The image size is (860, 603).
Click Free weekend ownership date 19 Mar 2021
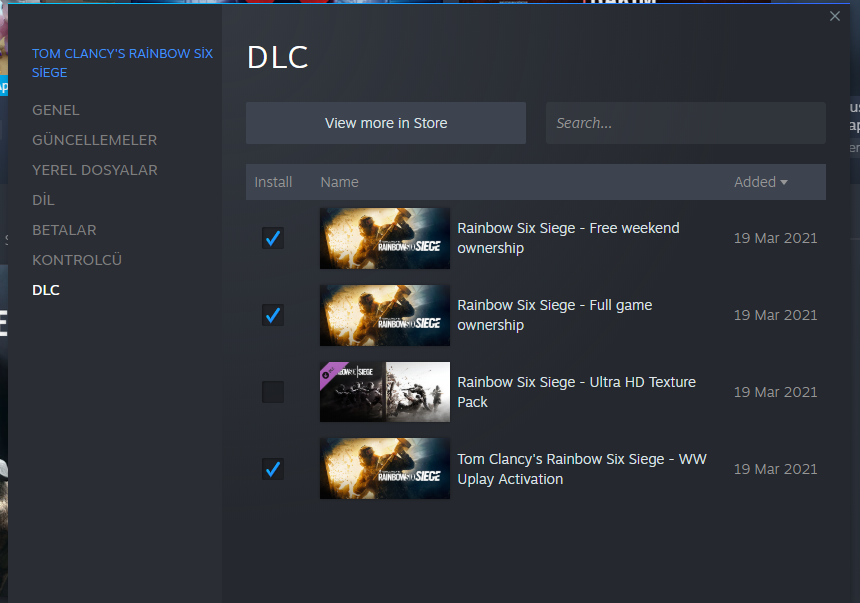(x=776, y=238)
